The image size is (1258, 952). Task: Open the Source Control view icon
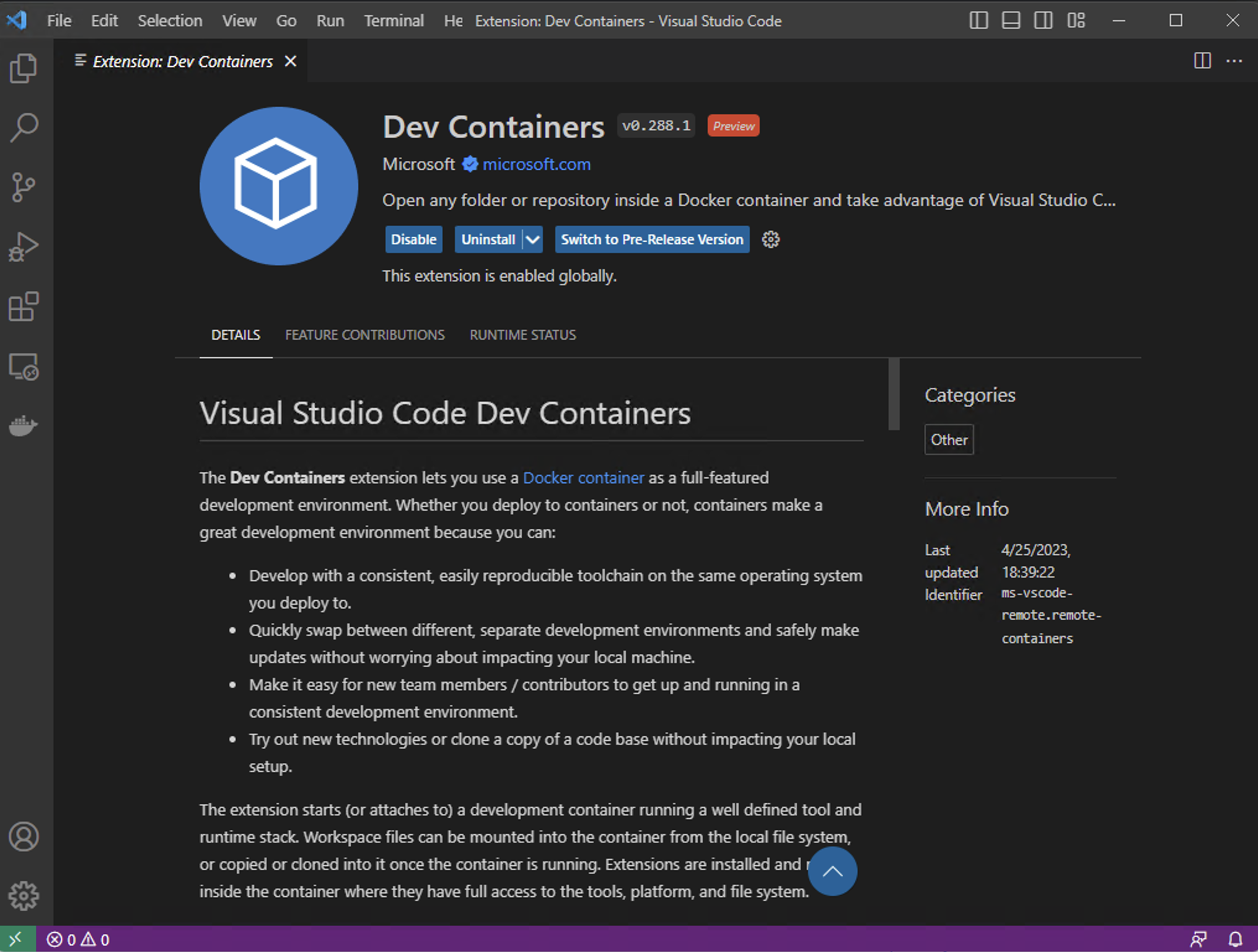click(24, 187)
